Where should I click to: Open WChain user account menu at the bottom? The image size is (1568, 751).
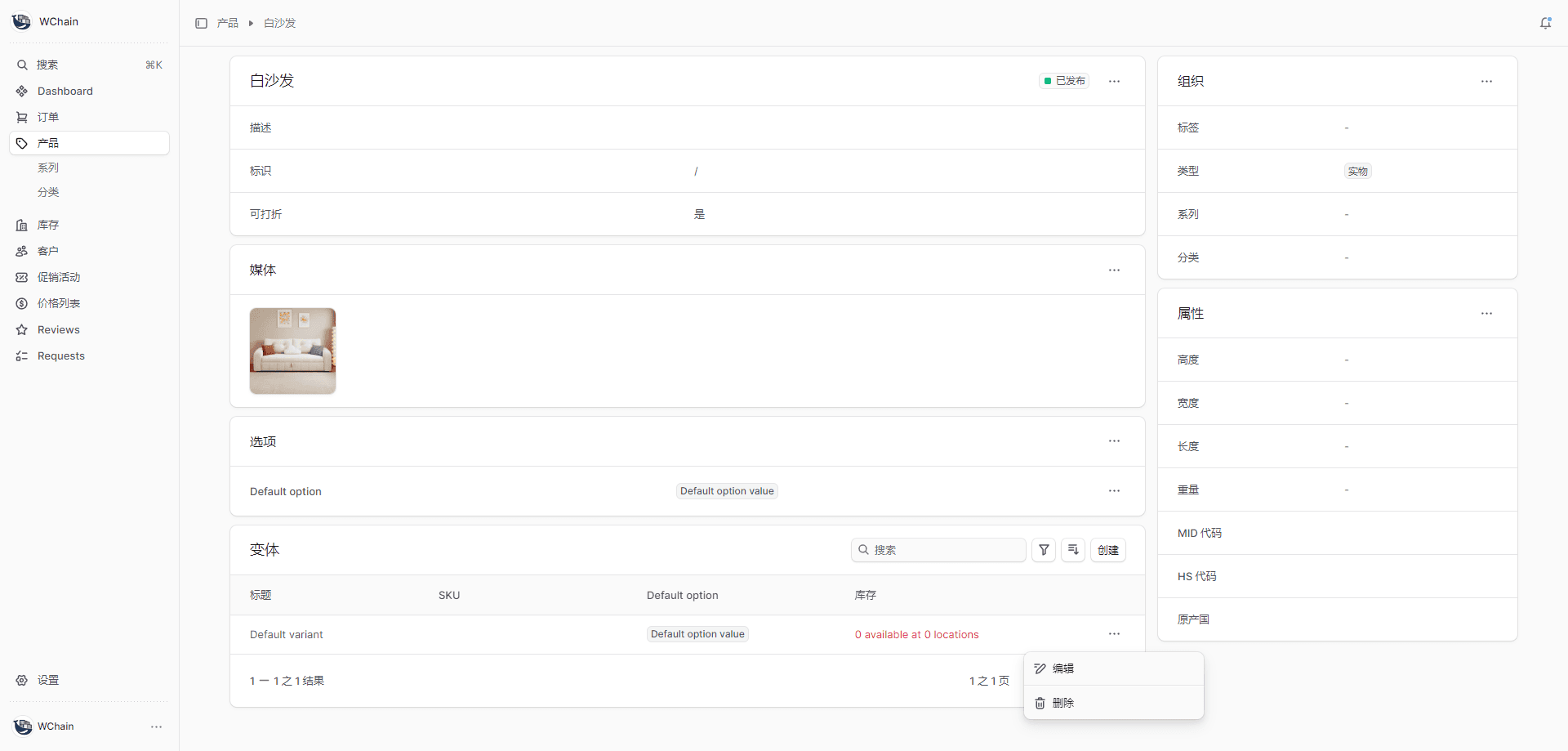(156, 726)
